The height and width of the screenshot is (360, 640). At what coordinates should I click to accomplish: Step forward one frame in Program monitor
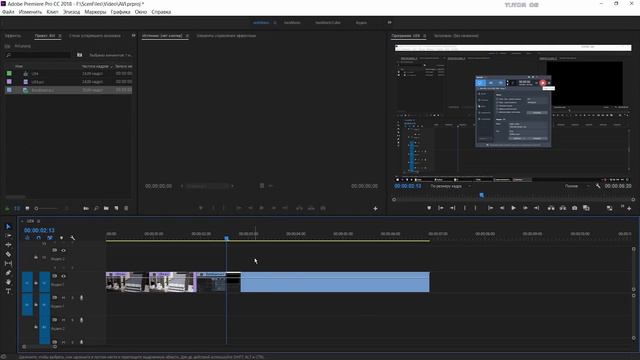pyautogui.click(x=525, y=208)
